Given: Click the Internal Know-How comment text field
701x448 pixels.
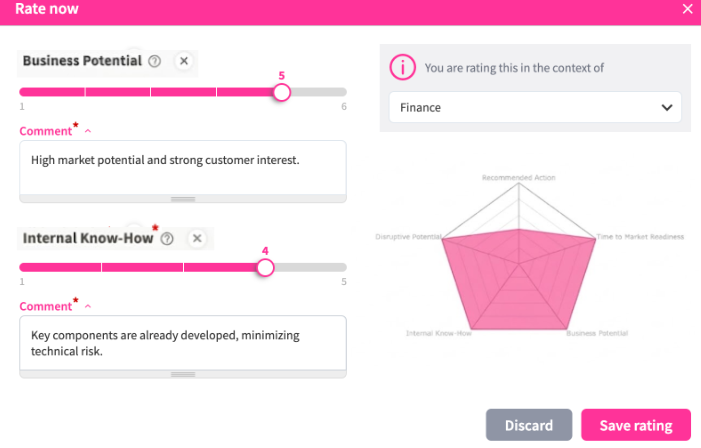Looking at the screenshot, I should [x=183, y=342].
